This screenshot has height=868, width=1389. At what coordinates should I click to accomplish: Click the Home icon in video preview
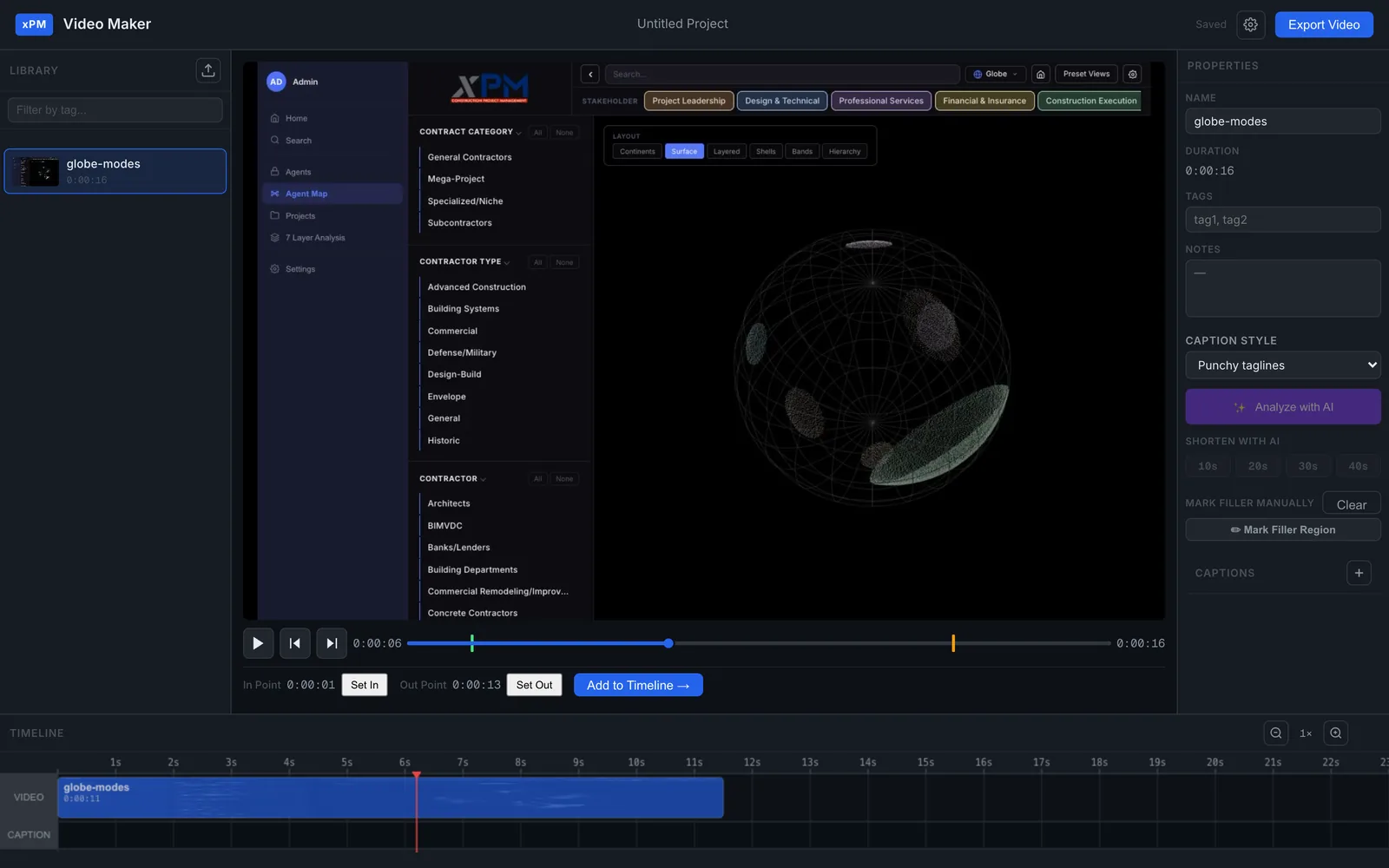click(1040, 75)
